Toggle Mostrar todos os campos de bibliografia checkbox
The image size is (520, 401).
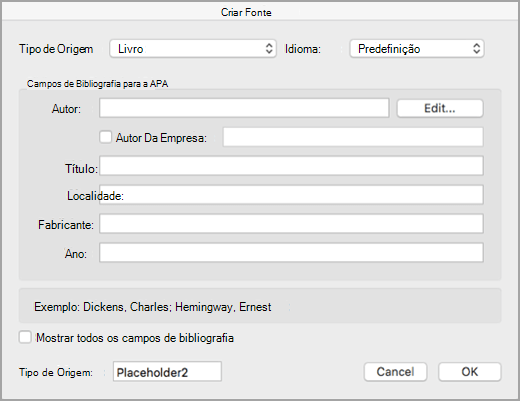point(25,337)
